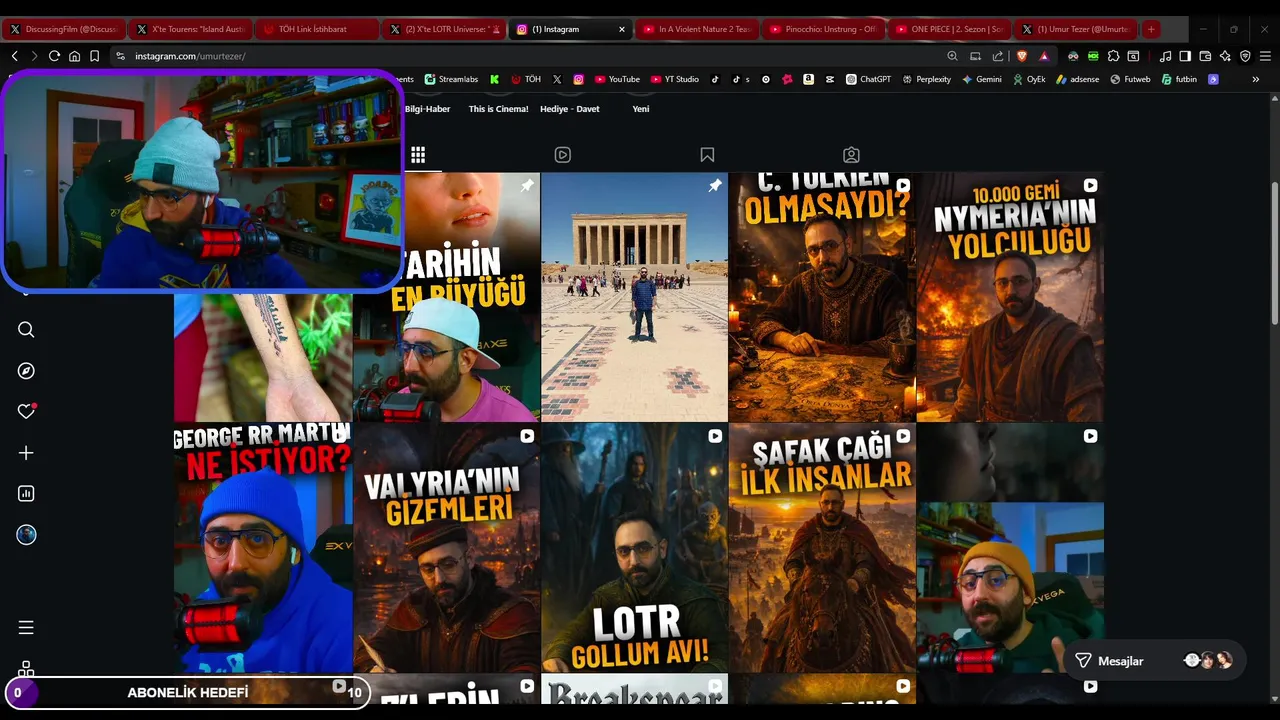Open the futbin bookmark
Screen dimensions: 1280x720
click(x=1179, y=79)
